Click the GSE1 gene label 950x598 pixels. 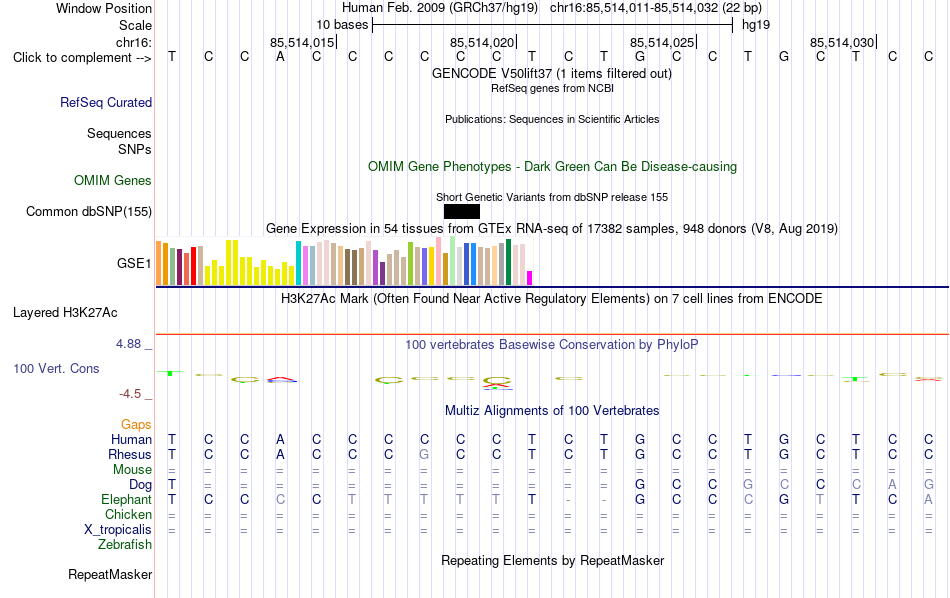(x=134, y=263)
